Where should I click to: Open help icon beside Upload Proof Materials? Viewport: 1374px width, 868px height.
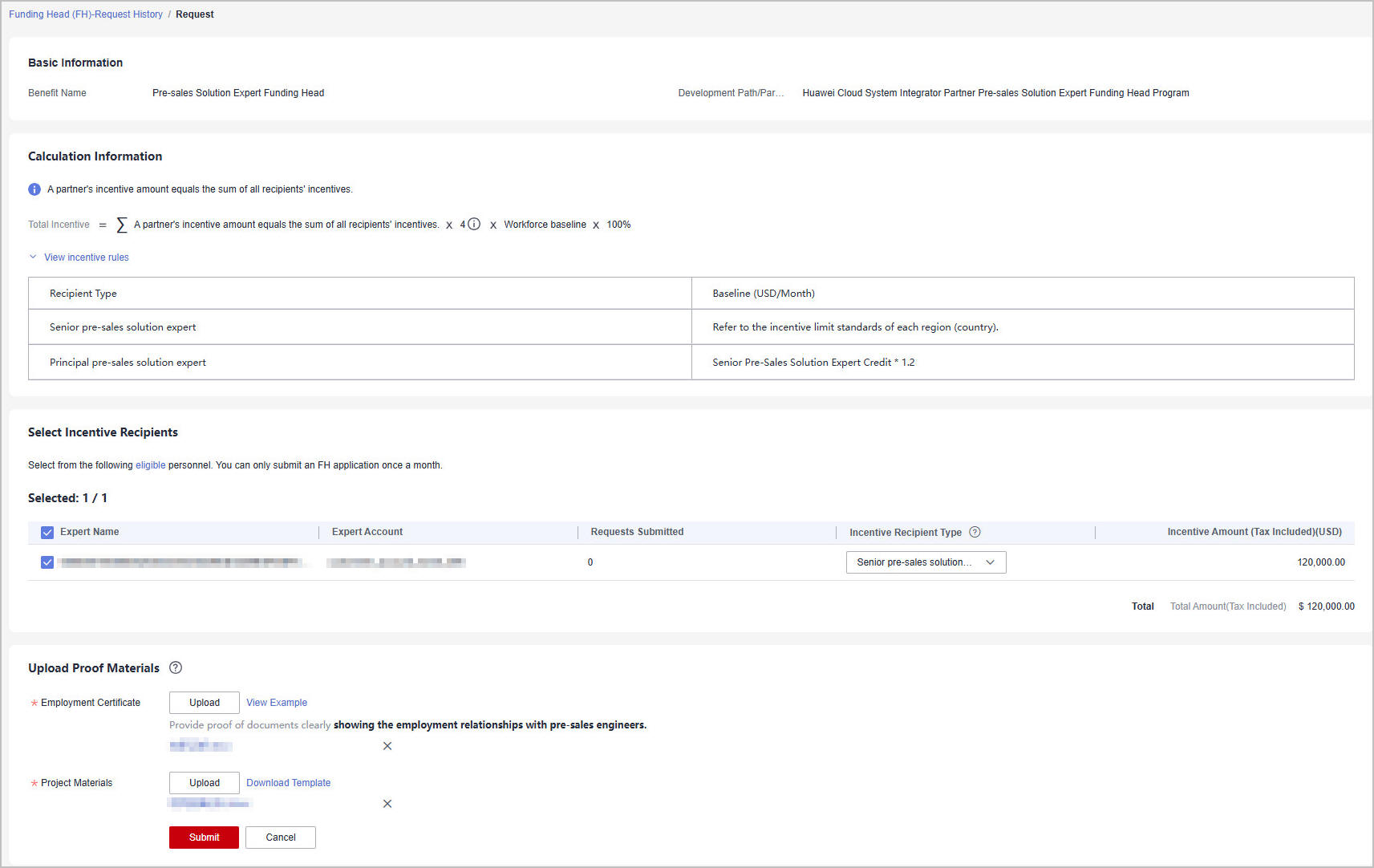[x=176, y=667]
